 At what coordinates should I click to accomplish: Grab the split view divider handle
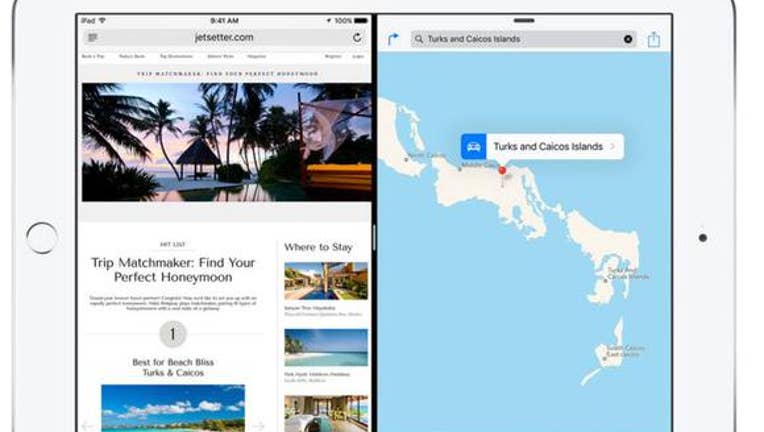[374, 238]
